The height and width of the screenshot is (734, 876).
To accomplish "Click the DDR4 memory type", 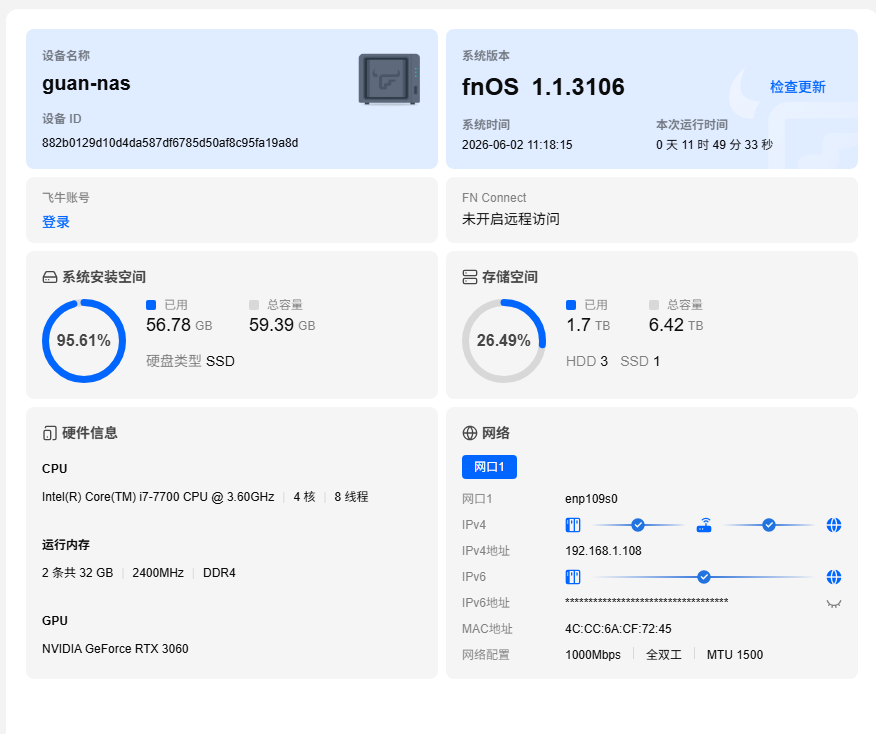I will tap(219, 573).
